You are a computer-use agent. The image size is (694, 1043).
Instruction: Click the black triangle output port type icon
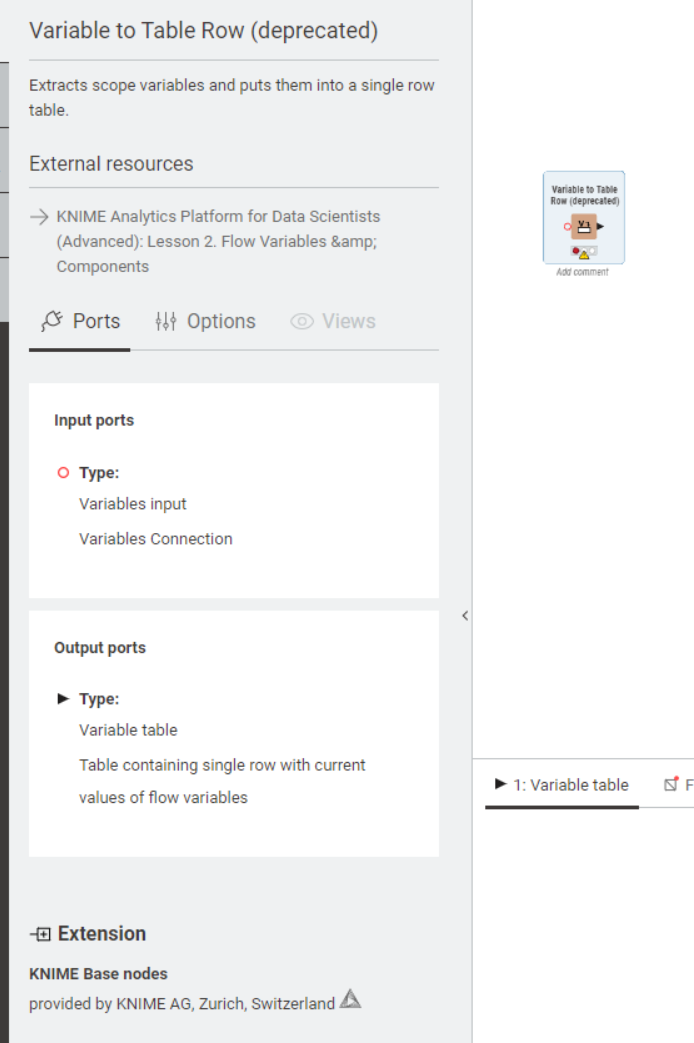click(63, 699)
